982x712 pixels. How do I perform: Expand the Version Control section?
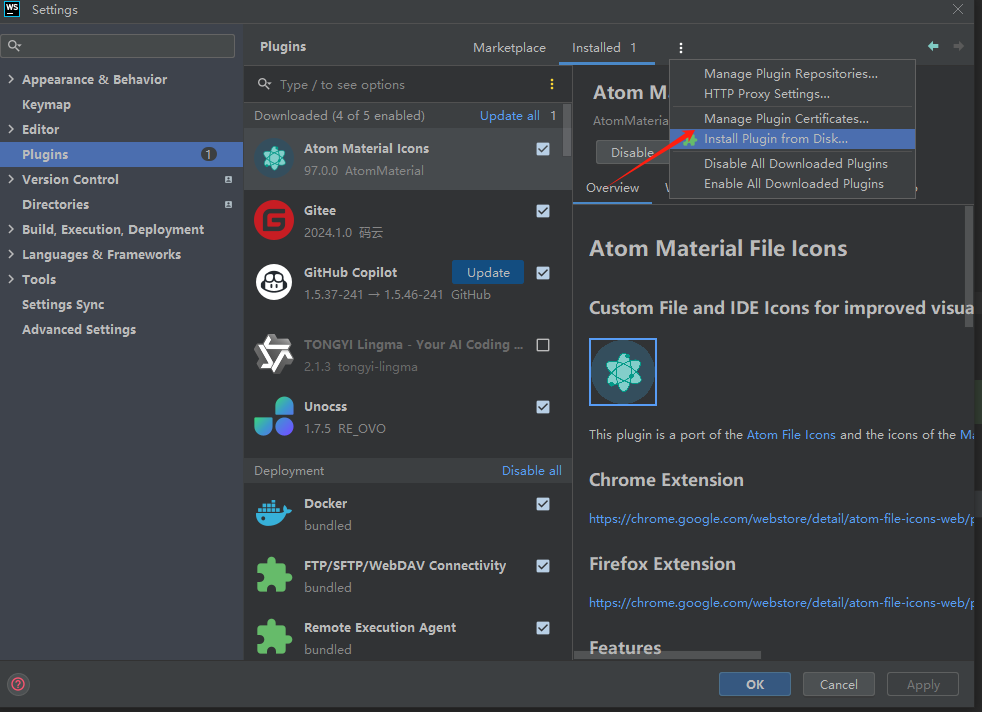tap(11, 180)
